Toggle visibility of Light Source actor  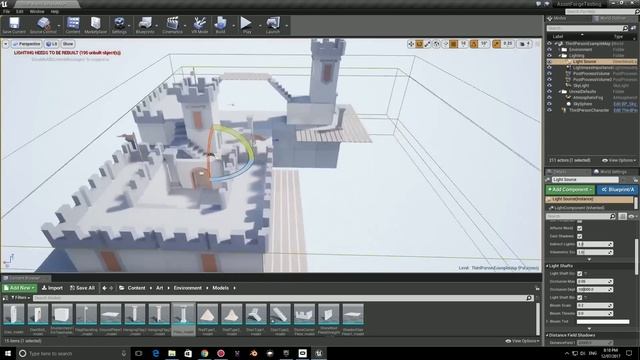(x=549, y=62)
